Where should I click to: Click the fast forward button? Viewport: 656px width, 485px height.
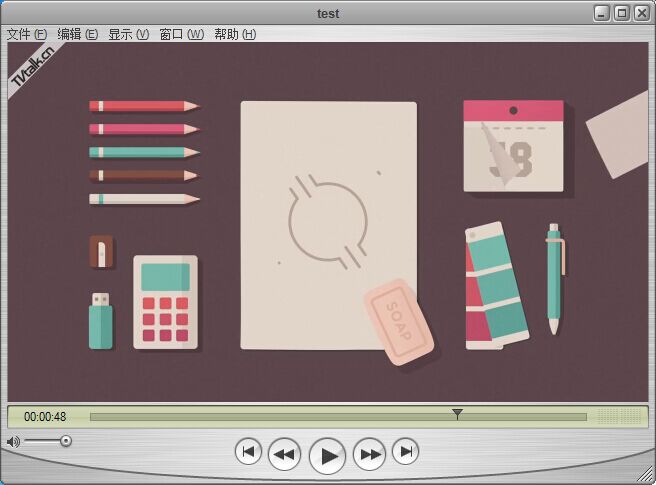pyautogui.click(x=369, y=454)
